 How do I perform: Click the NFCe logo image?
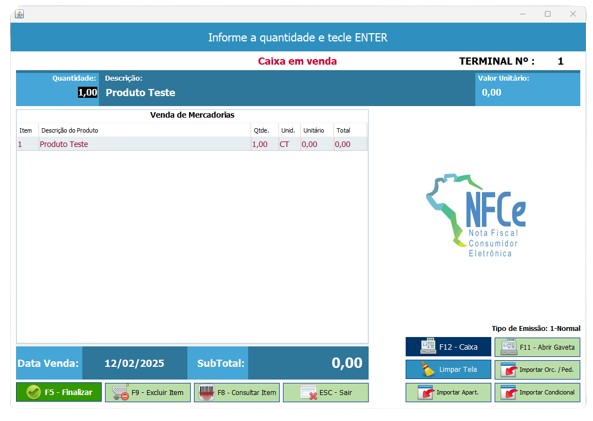coord(476,216)
